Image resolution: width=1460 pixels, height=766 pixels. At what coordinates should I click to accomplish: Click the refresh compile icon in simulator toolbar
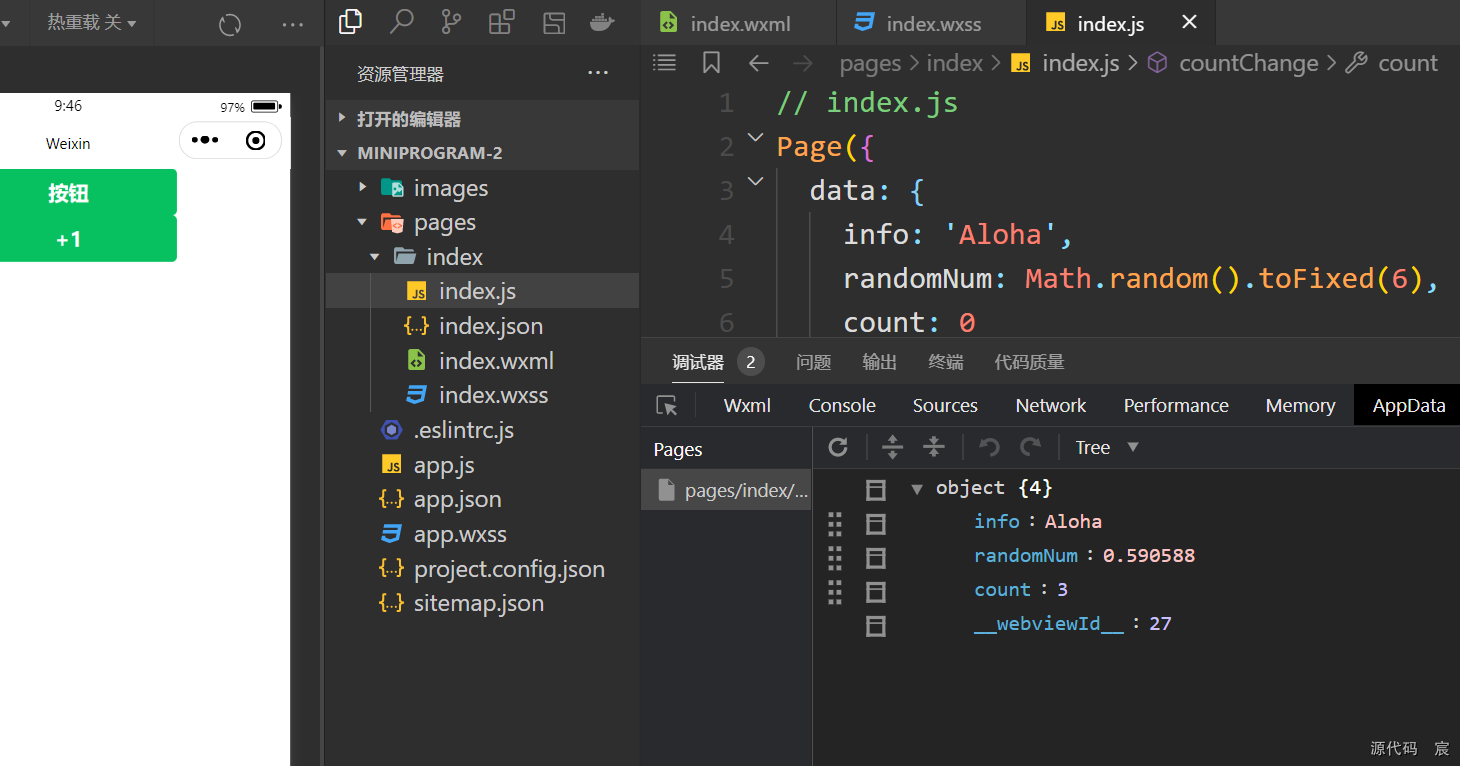230,24
